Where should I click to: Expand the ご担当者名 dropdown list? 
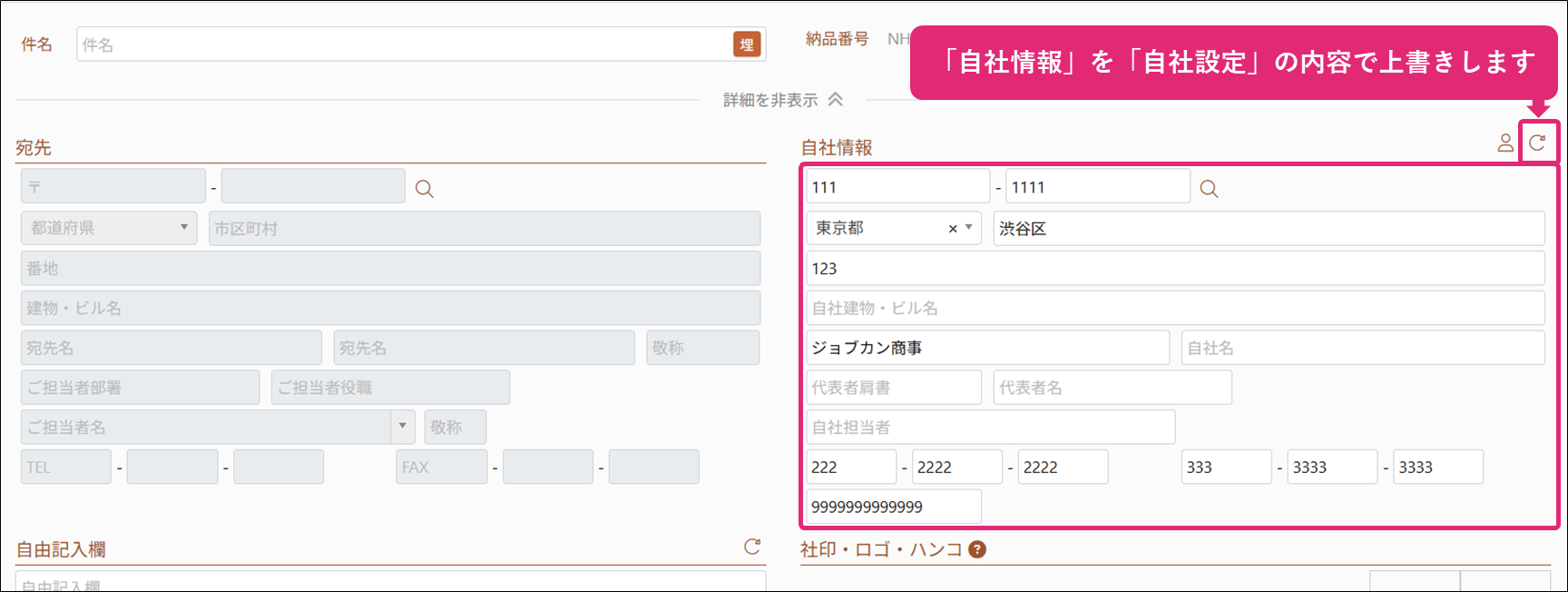click(403, 427)
